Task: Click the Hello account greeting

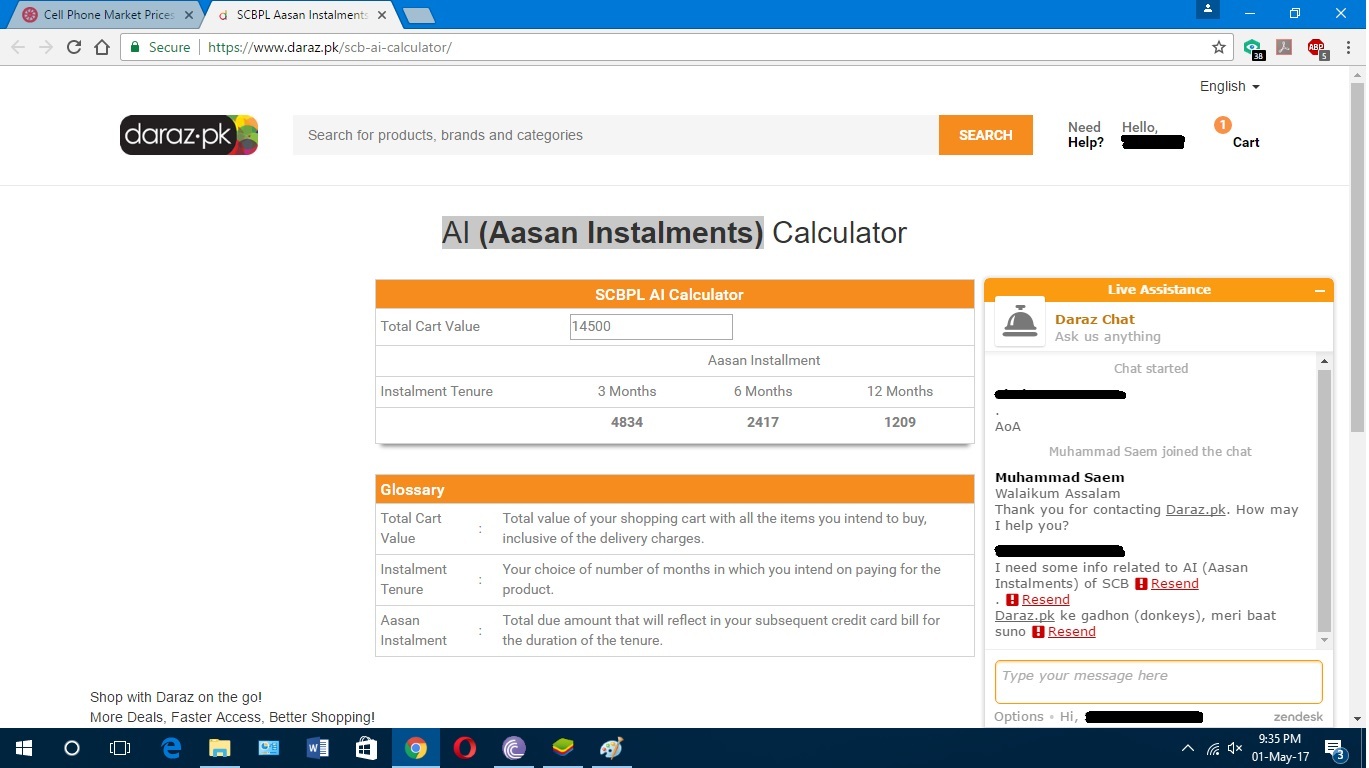Action: (x=1152, y=135)
